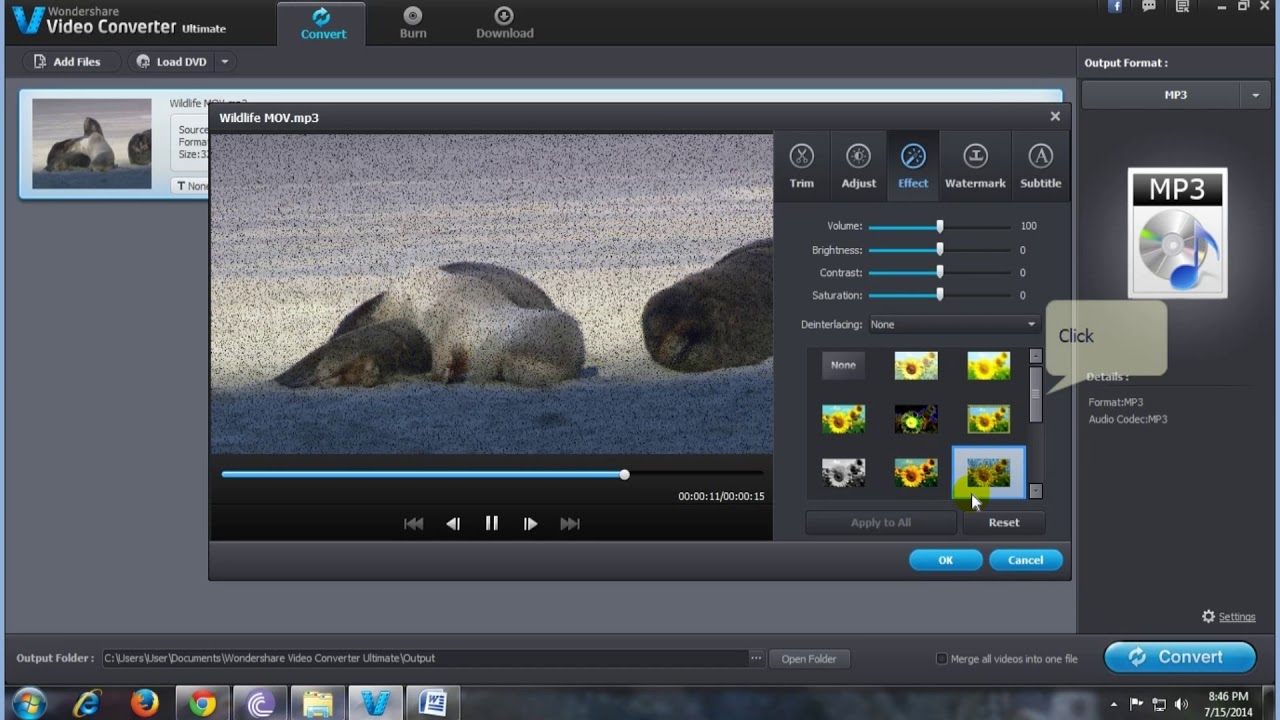1280x720 pixels.
Task: Open the MP3 output format dropdown arrow
Action: (1255, 95)
